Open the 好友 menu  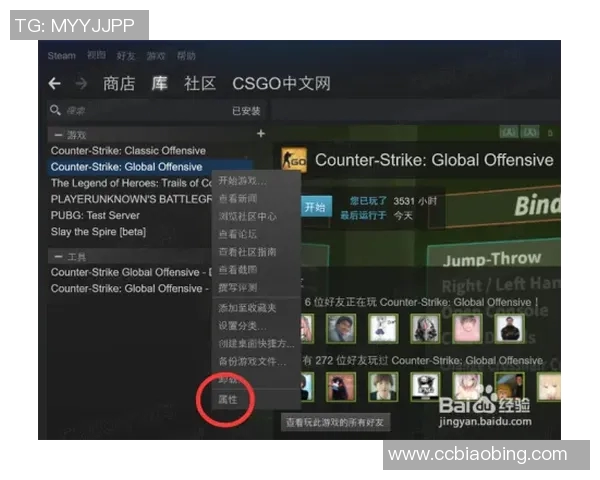click(126, 56)
